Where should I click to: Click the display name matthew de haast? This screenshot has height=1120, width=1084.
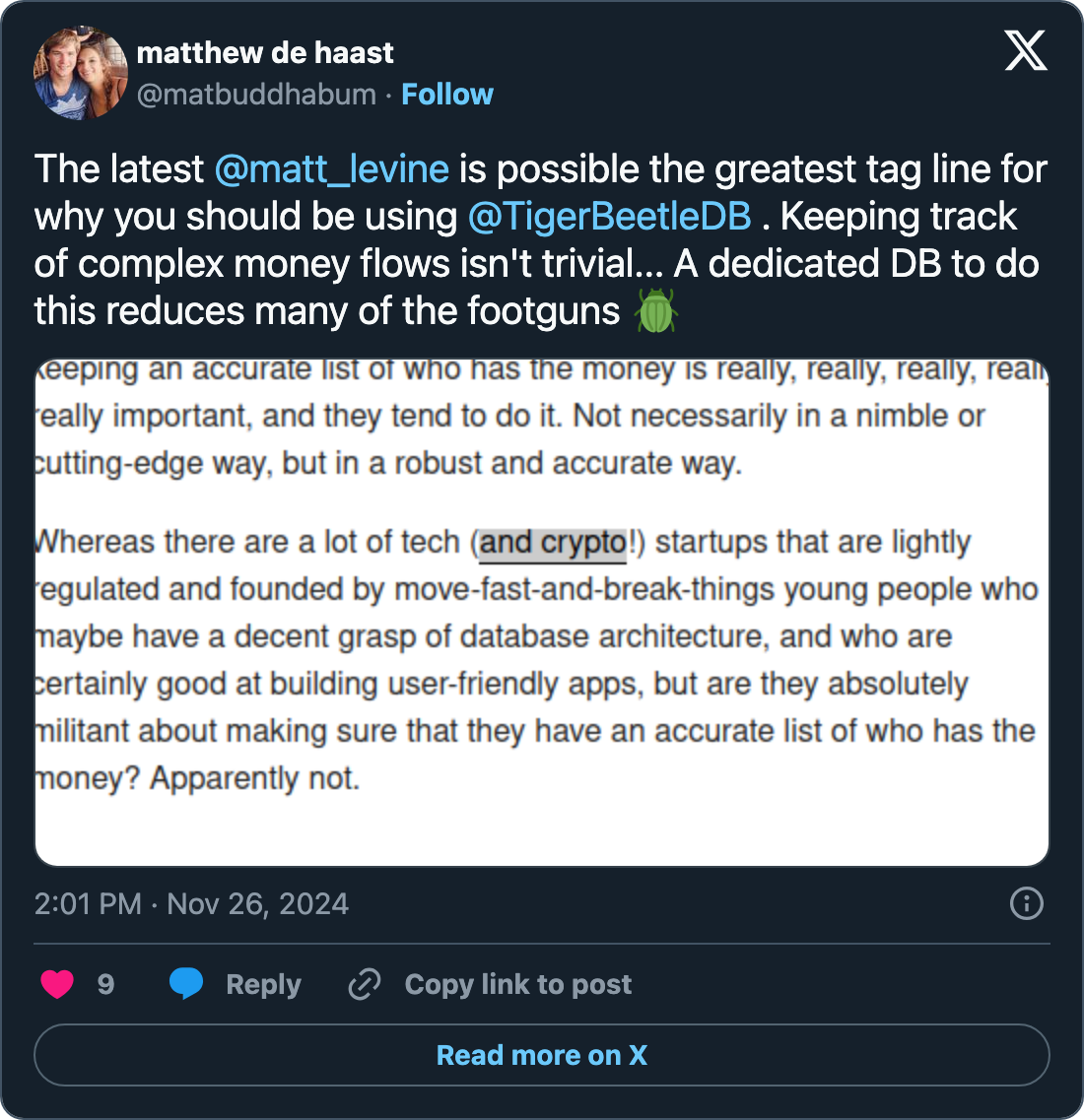click(x=265, y=52)
